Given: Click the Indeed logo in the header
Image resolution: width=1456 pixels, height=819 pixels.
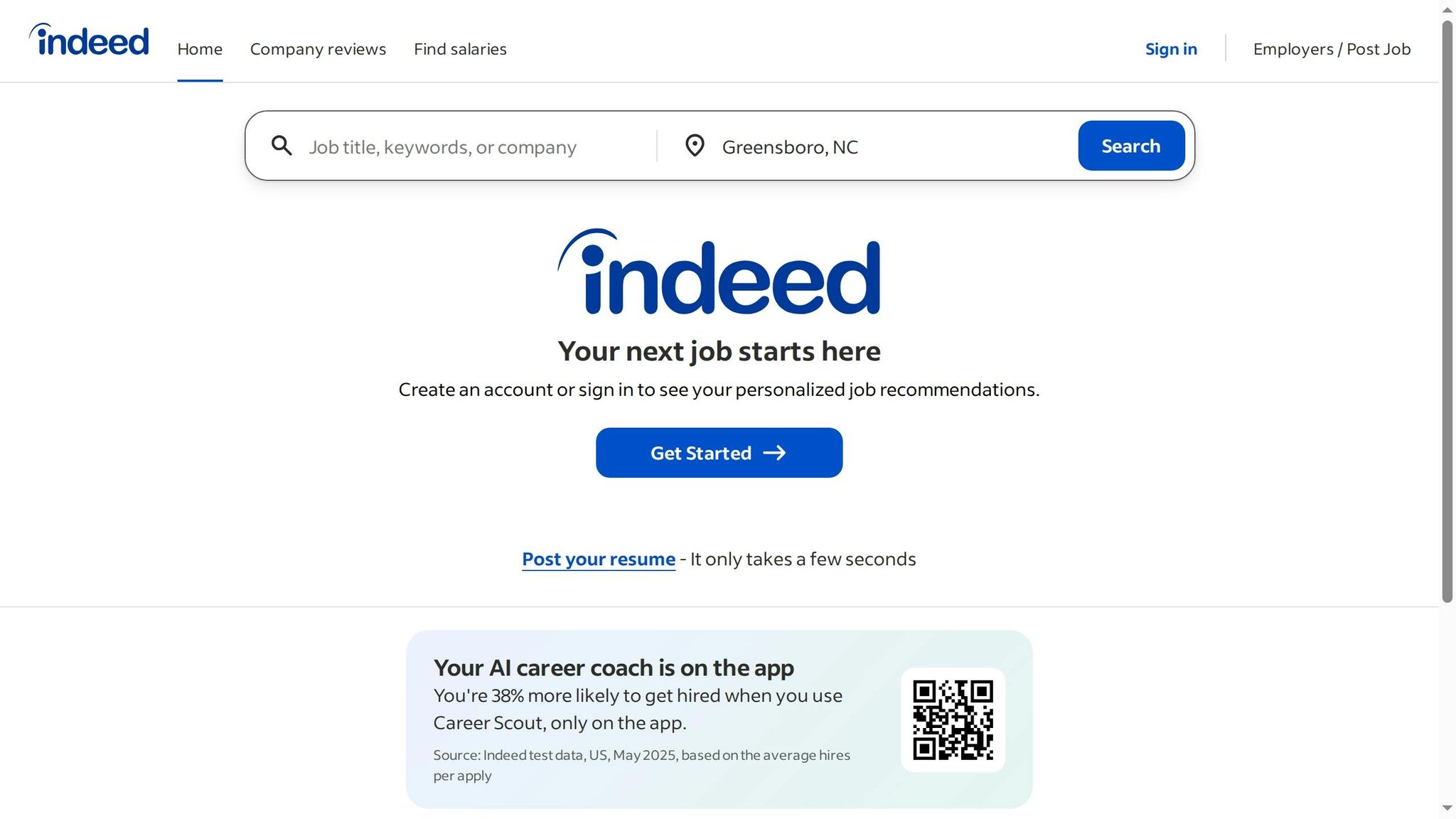Looking at the screenshot, I should [90, 41].
